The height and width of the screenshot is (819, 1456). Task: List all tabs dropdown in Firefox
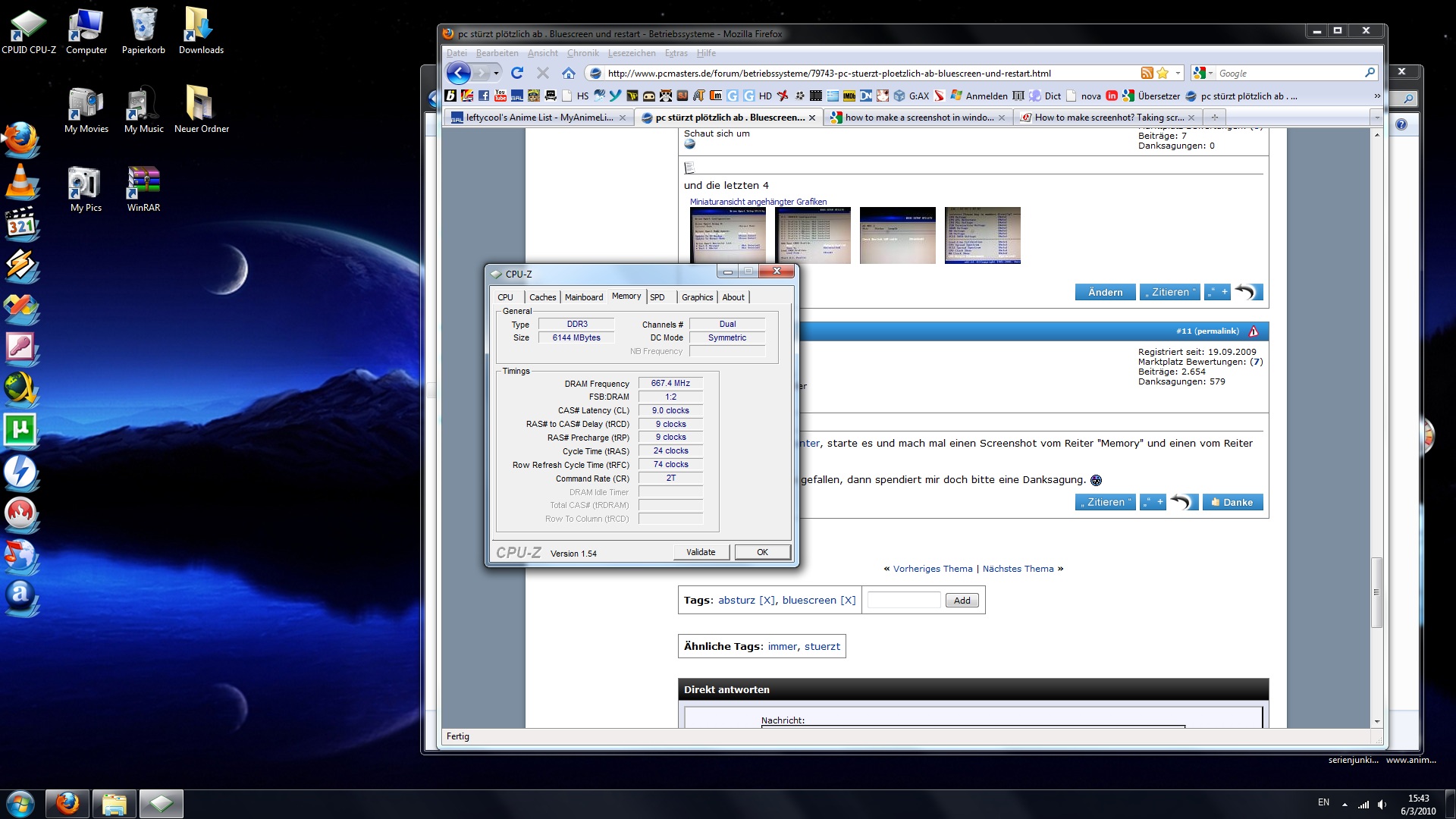pos(1377,117)
